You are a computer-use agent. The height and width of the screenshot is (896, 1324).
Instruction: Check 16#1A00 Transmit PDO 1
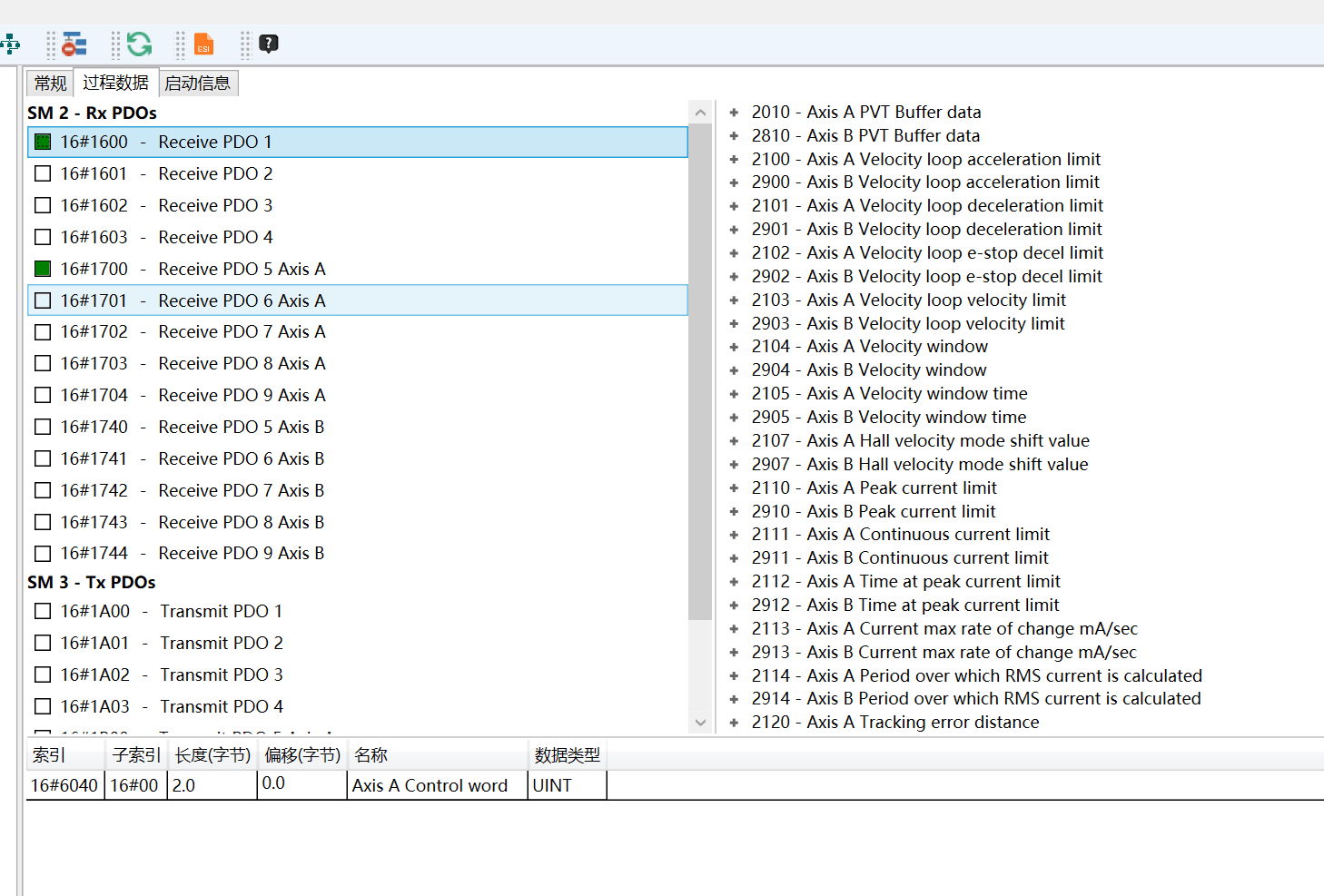[43, 611]
